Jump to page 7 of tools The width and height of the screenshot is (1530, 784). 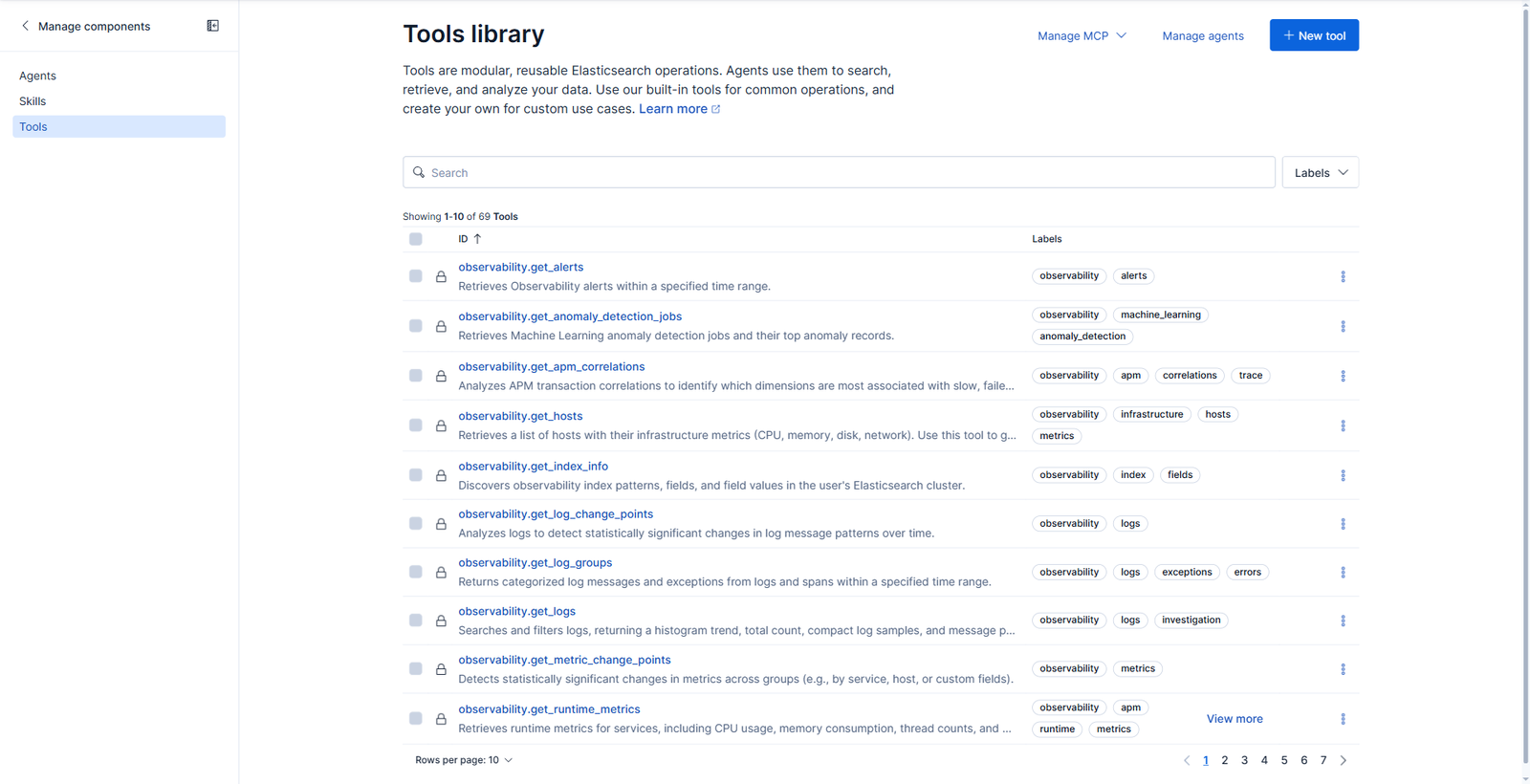click(x=1323, y=760)
